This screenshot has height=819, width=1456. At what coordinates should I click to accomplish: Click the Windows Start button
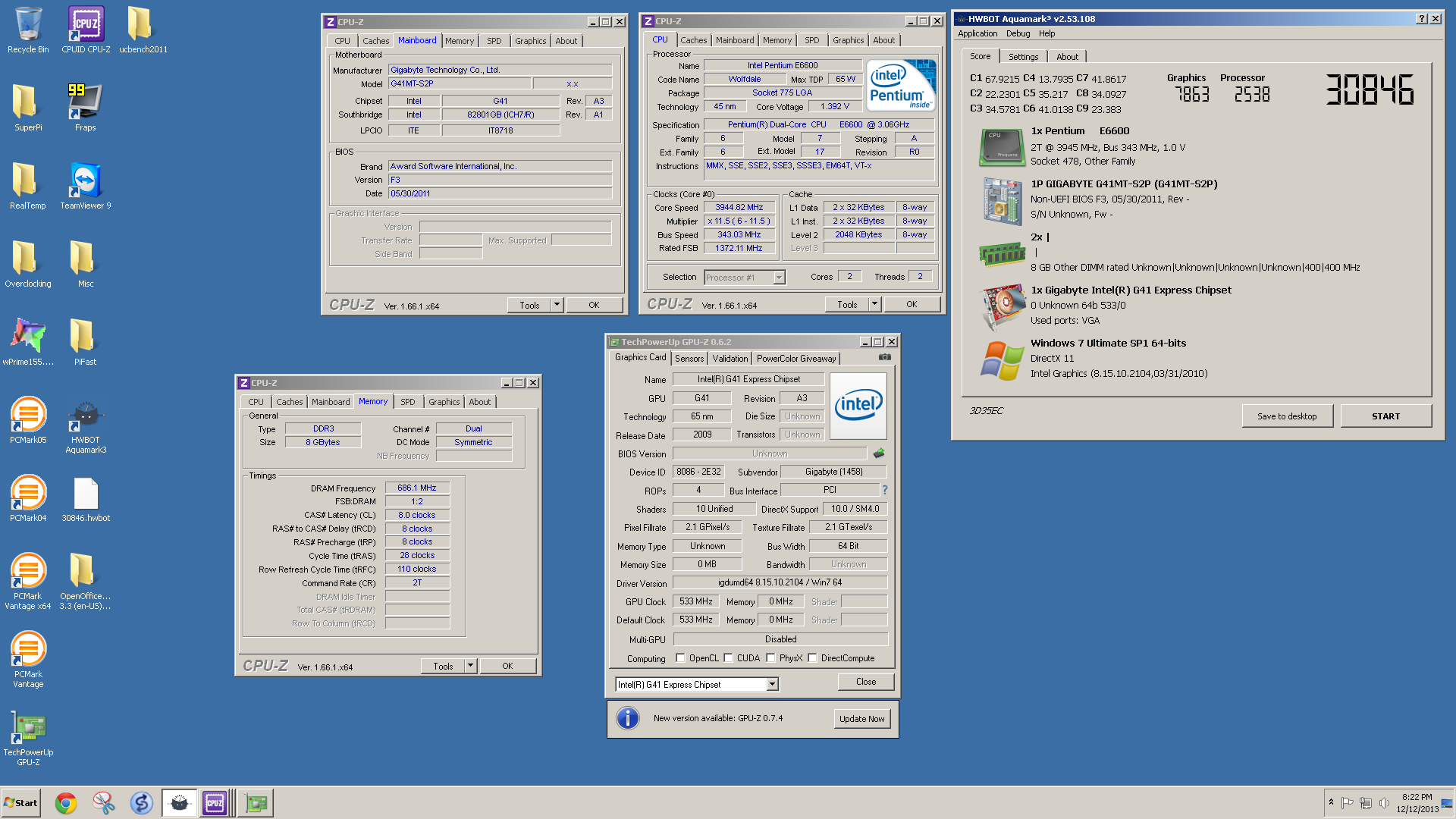20,803
